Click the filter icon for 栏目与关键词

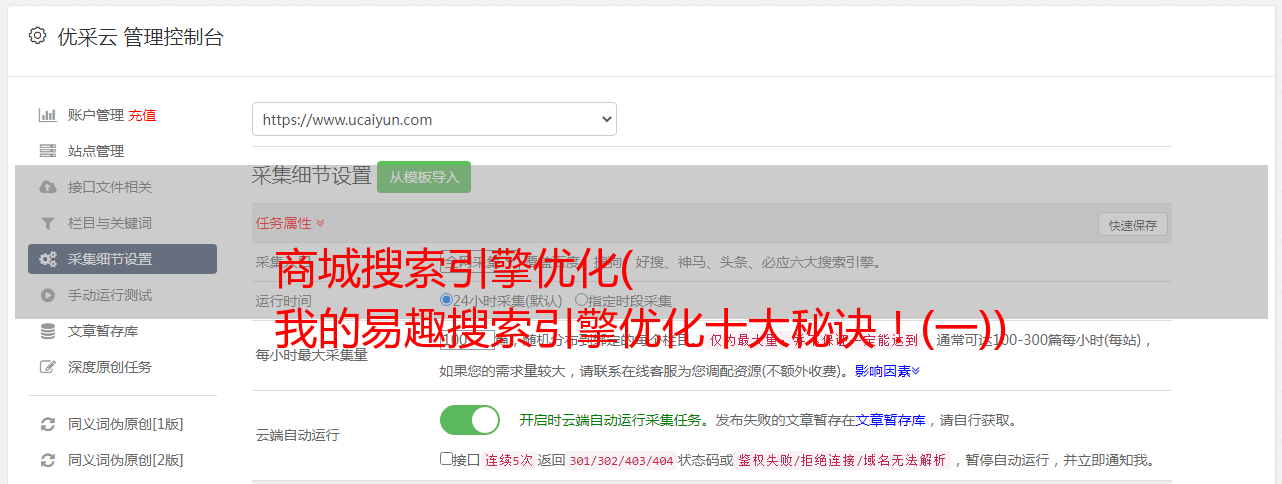pos(47,223)
